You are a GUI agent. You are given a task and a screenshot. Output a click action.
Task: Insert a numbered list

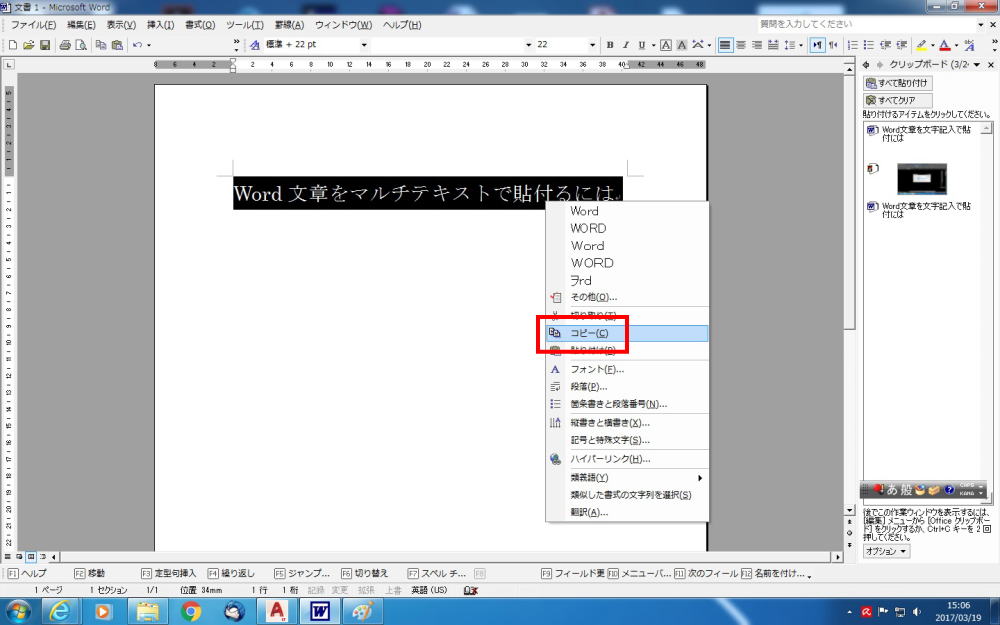(x=853, y=45)
